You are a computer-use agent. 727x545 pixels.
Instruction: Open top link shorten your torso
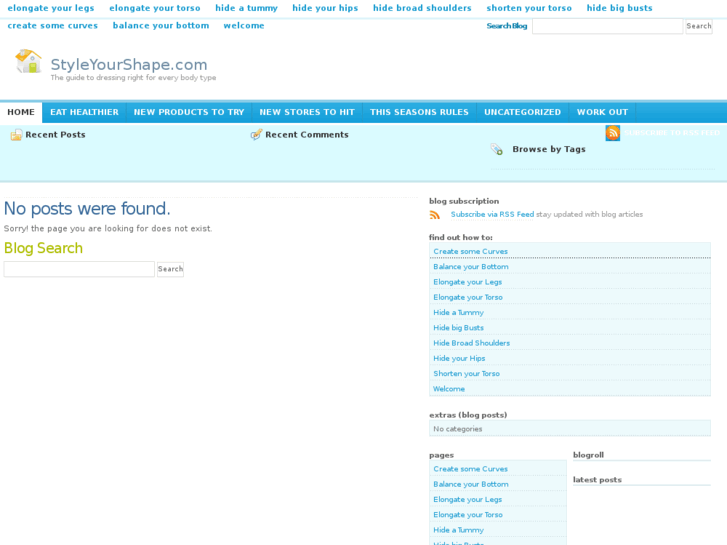pyautogui.click(x=529, y=8)
